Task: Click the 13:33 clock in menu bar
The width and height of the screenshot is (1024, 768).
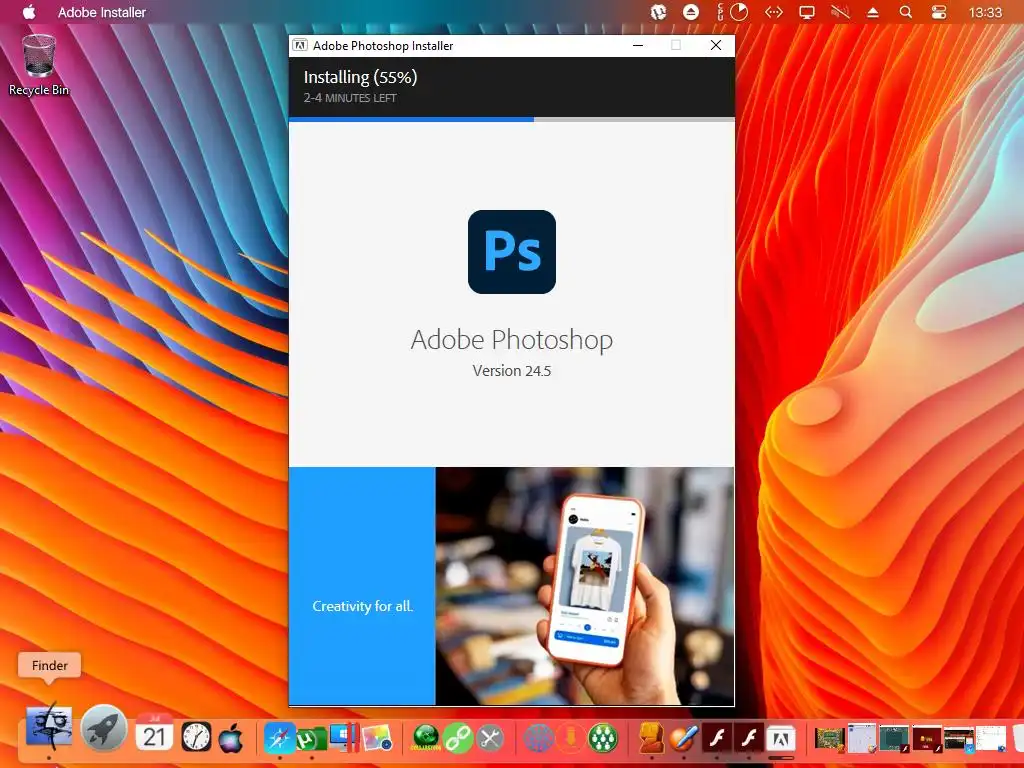Action: [x=985, y=12]
